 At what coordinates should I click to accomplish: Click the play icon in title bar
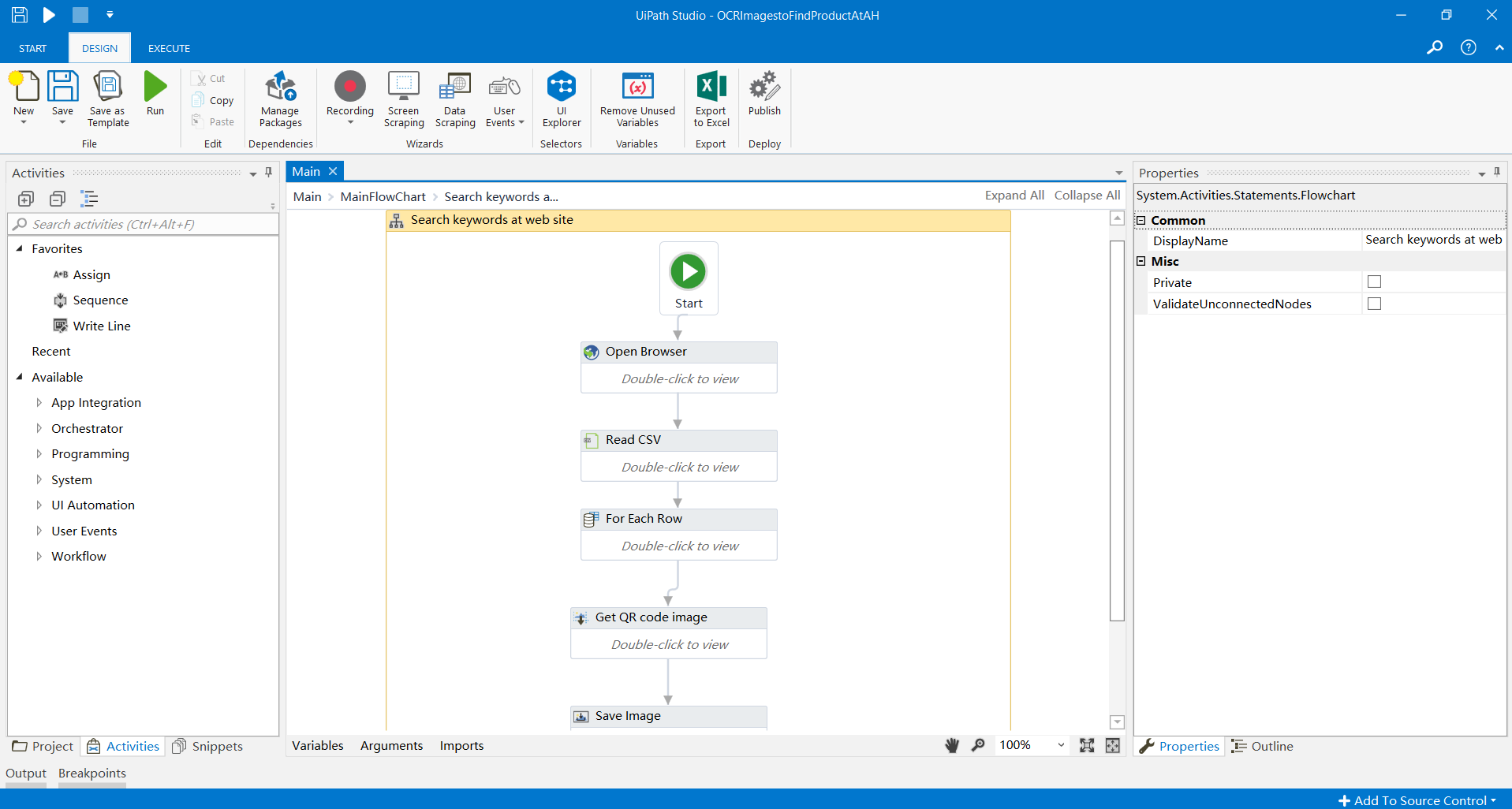click(49, 15)
